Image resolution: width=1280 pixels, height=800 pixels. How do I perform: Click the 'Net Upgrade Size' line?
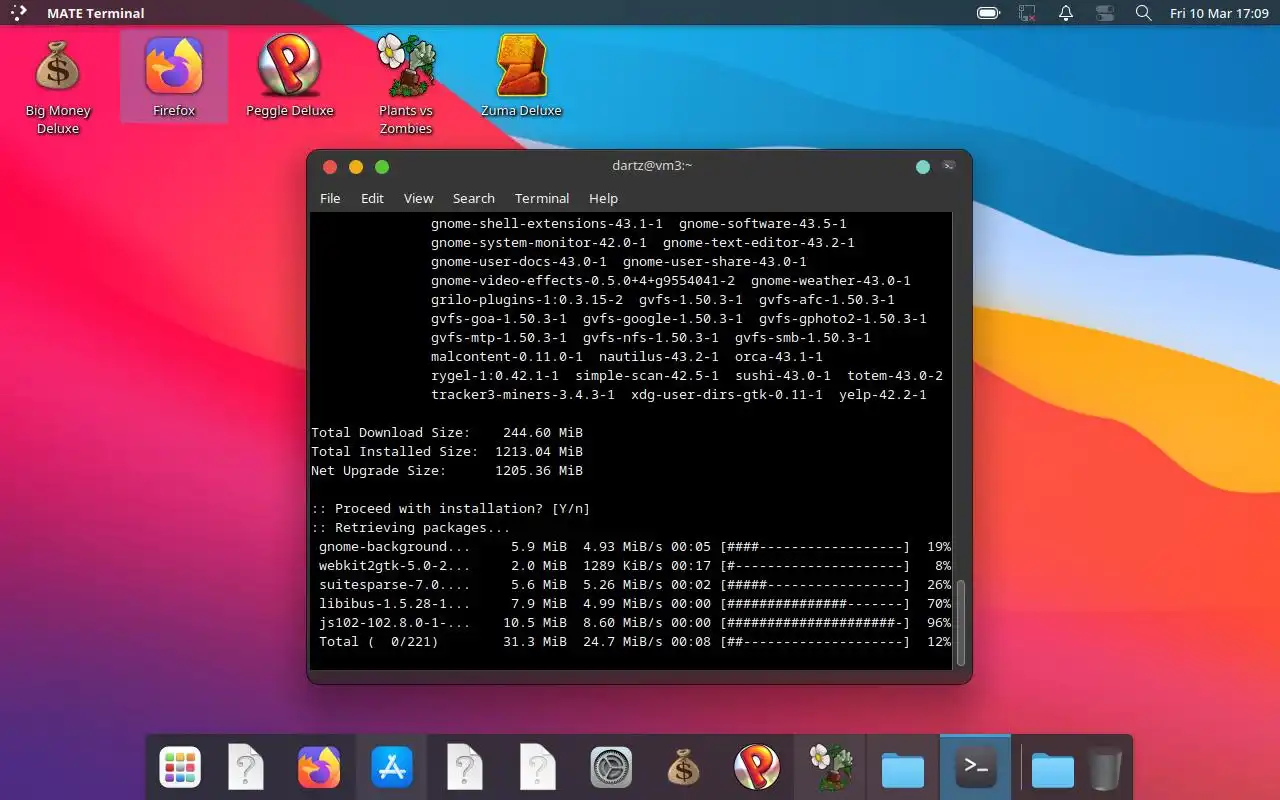click(447, 471)
